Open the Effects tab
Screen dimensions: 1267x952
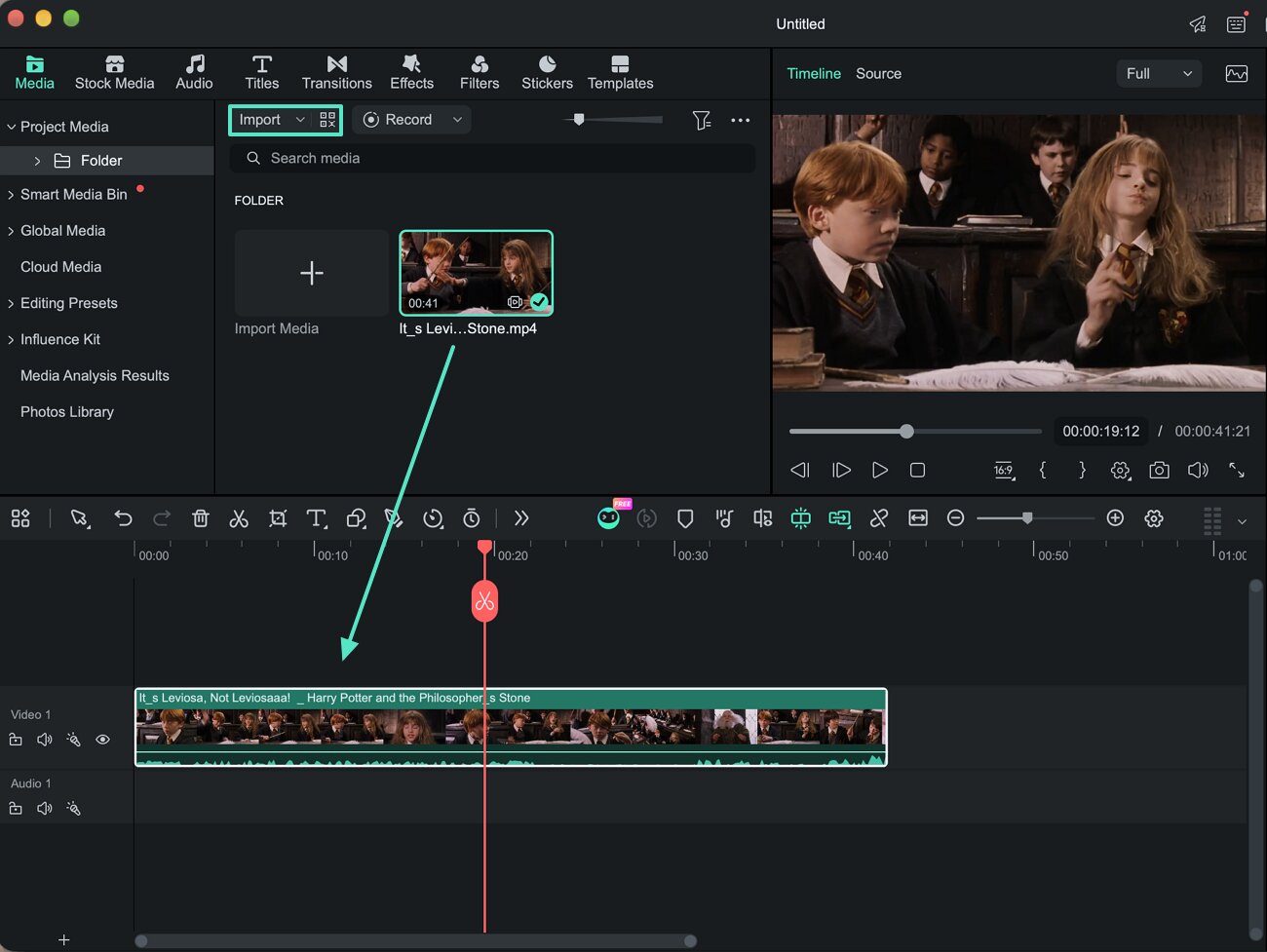(412, 73)
